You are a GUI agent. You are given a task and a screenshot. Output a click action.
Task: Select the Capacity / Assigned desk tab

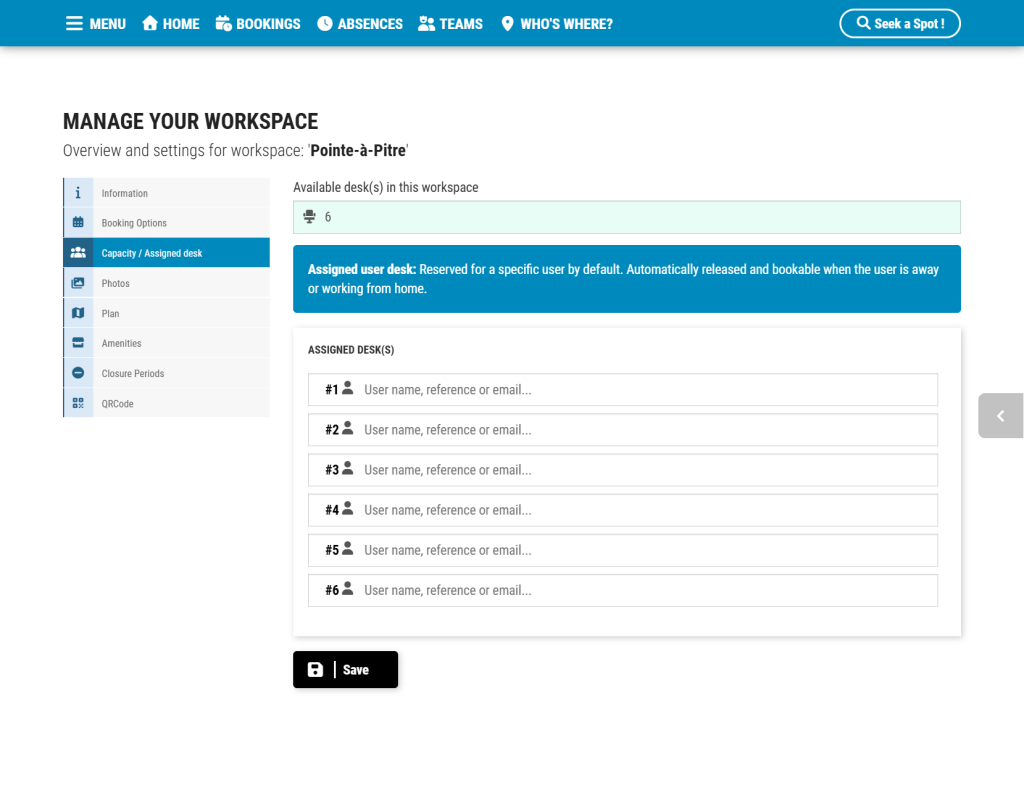click(x=167, y=253)
